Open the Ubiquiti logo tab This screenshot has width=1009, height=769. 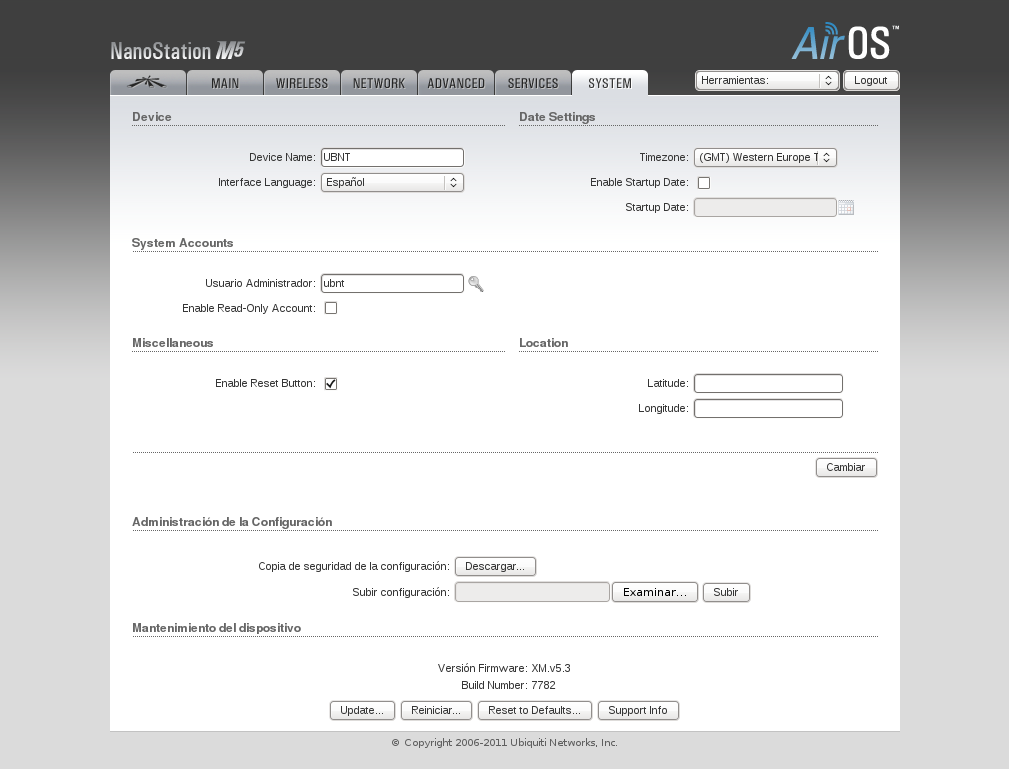click(x=148, y=83)
